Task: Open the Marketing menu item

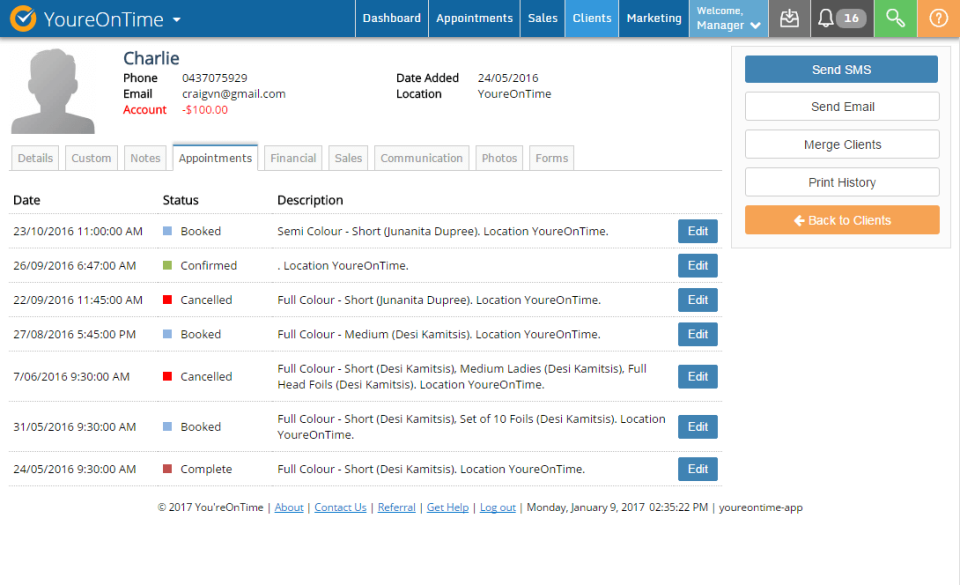Action: 653,19
